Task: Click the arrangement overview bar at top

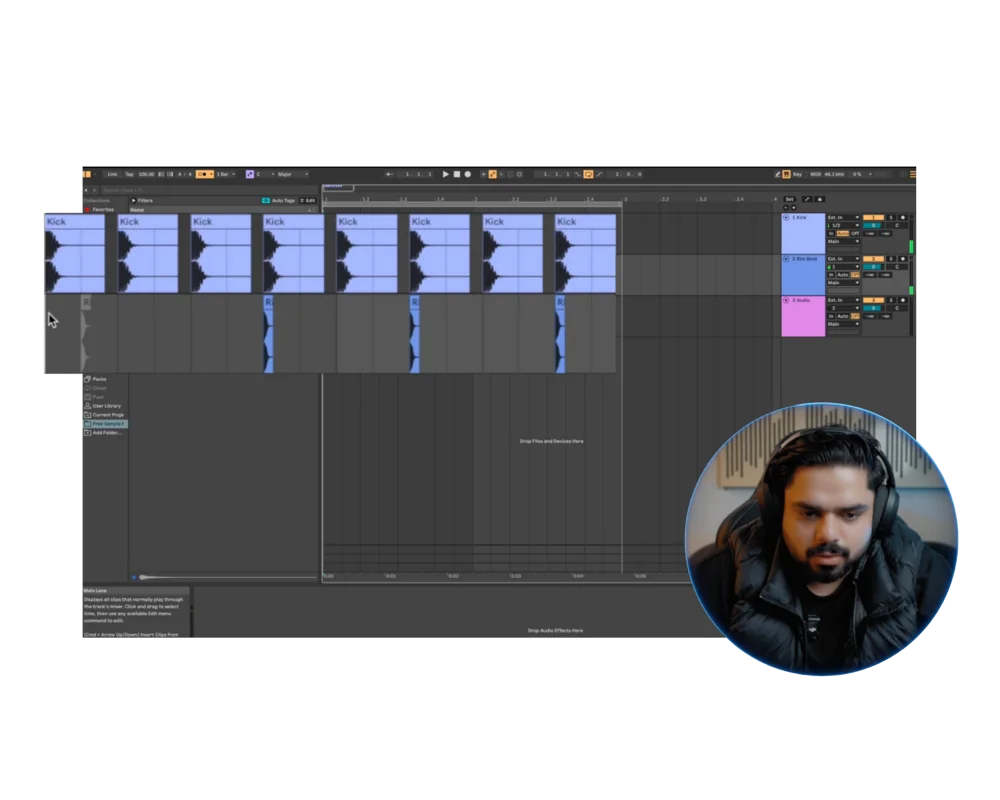Action: point(619,186)
